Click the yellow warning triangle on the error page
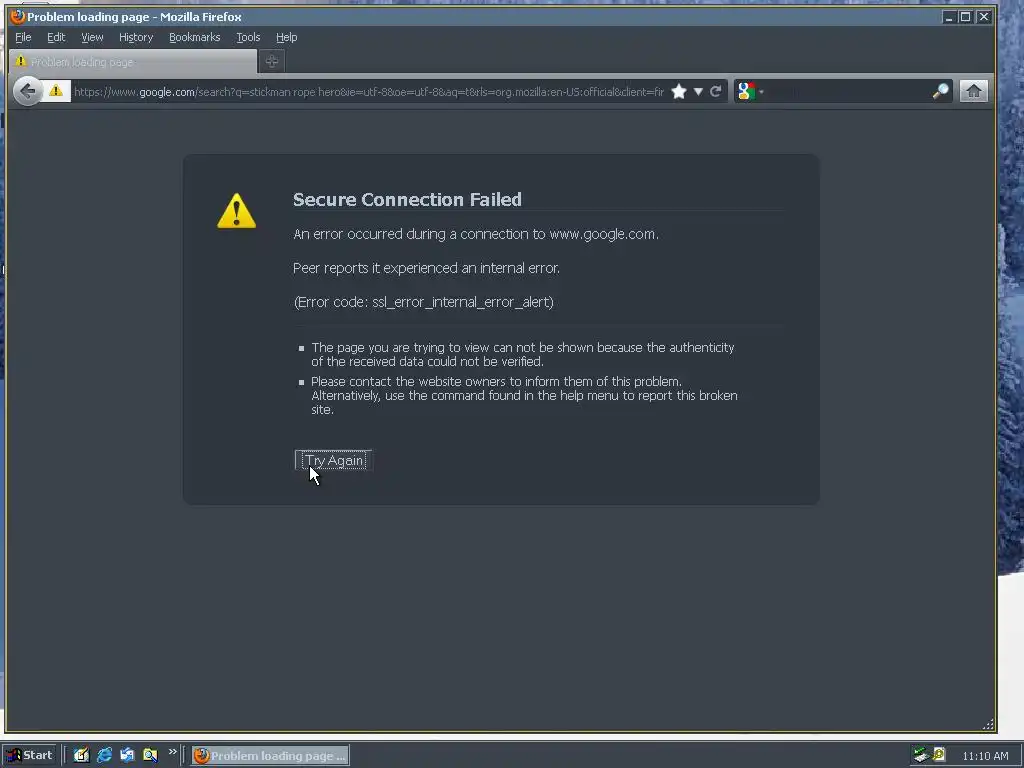The width and height of the screenshot is (1024, 768). click(x=236, y=211)
